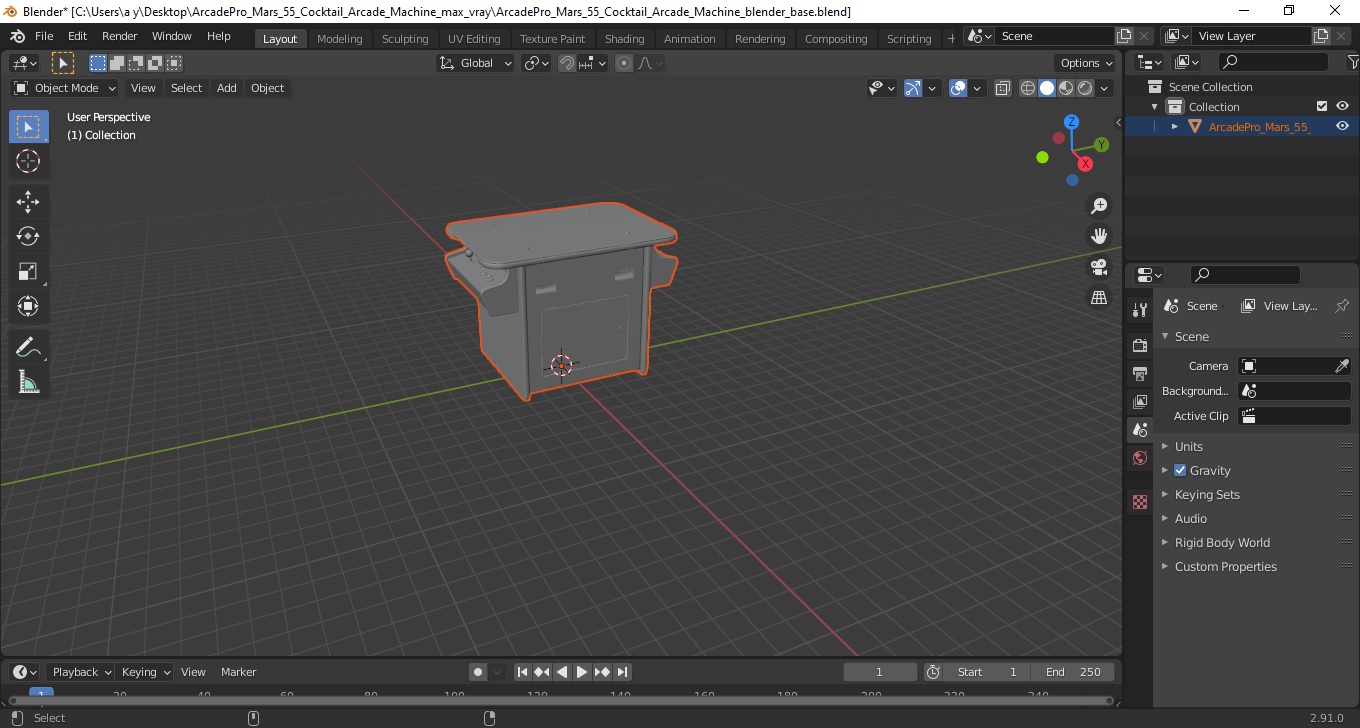Click the 3D Cursor tool
1360x728 pixels.
point(28,161)
